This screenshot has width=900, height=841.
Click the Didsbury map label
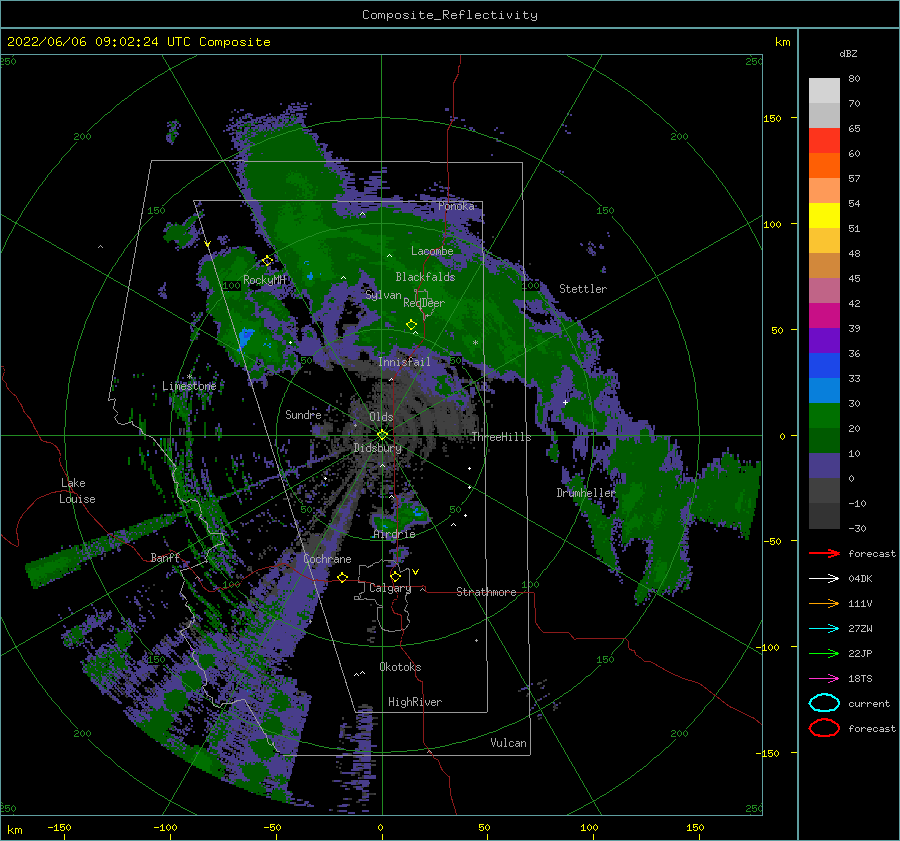(x=378, y=448)
